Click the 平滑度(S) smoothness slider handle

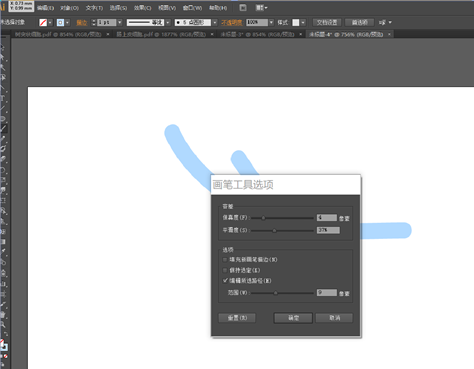[x=274, y=230]
